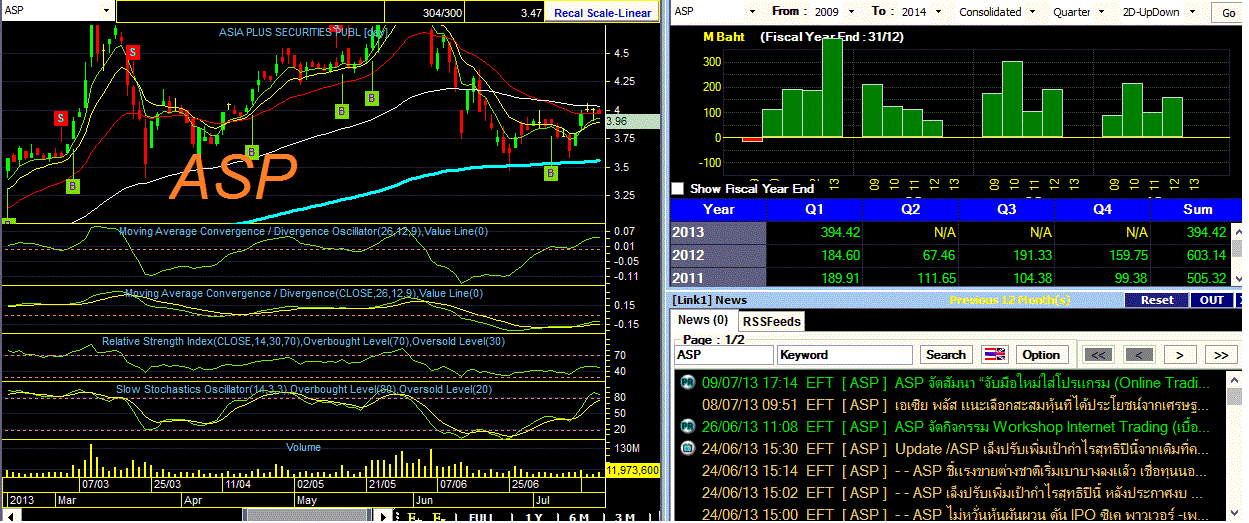Viewport: 1249px width, 523px height.
Task: Click the clock icon beside 24/06/13 15:30 news
Action: tap(686, 449)
